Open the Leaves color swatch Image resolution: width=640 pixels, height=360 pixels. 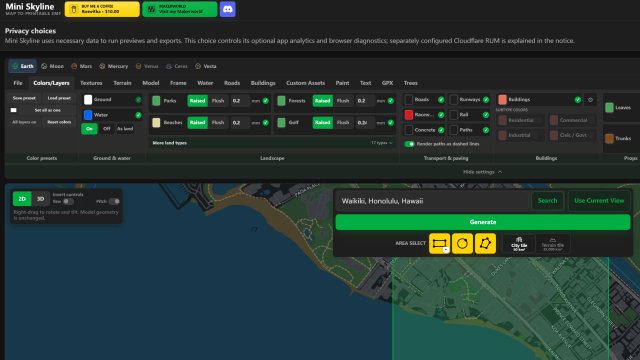coord(609,107)
